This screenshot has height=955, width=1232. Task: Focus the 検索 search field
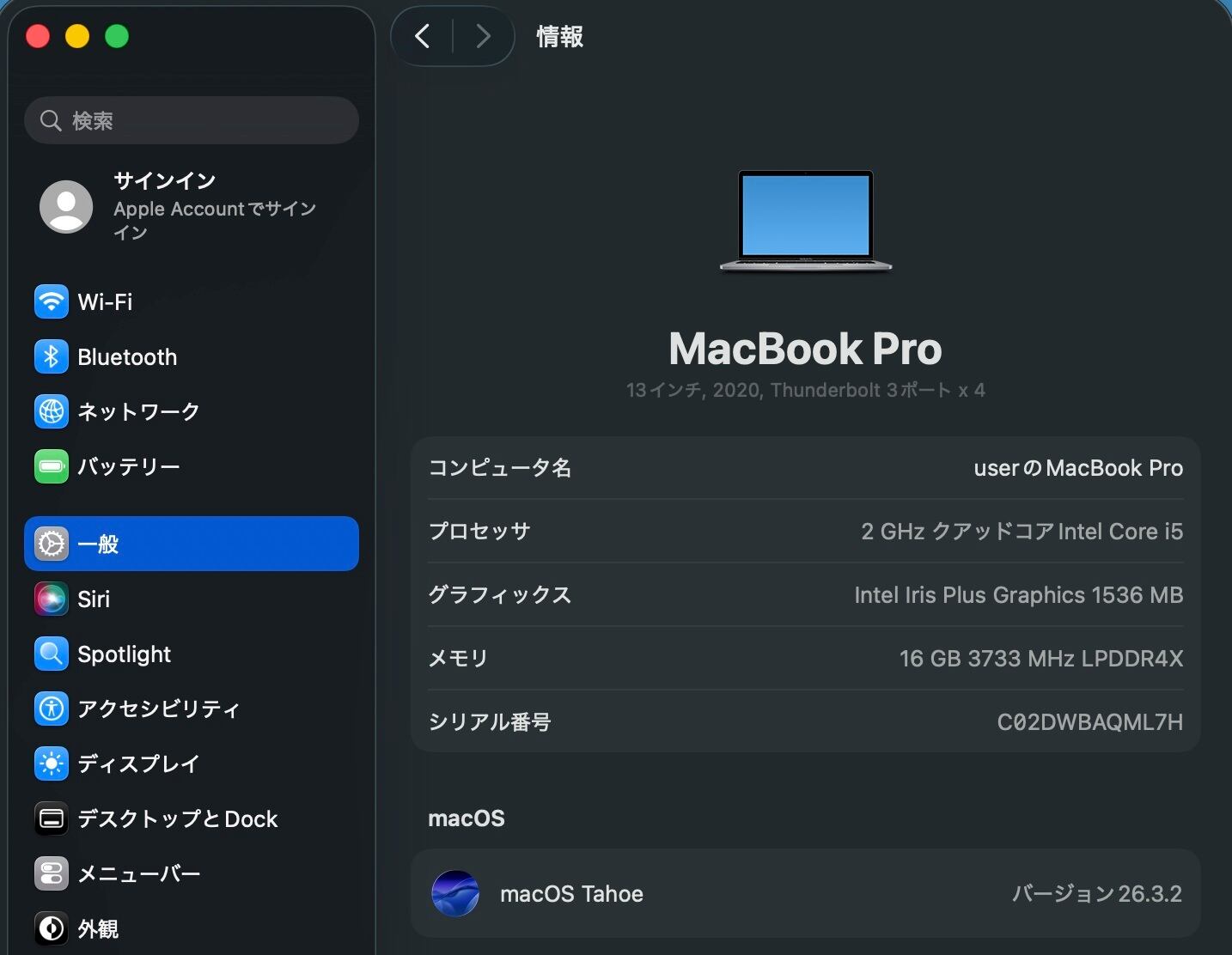tap(192, 120)
